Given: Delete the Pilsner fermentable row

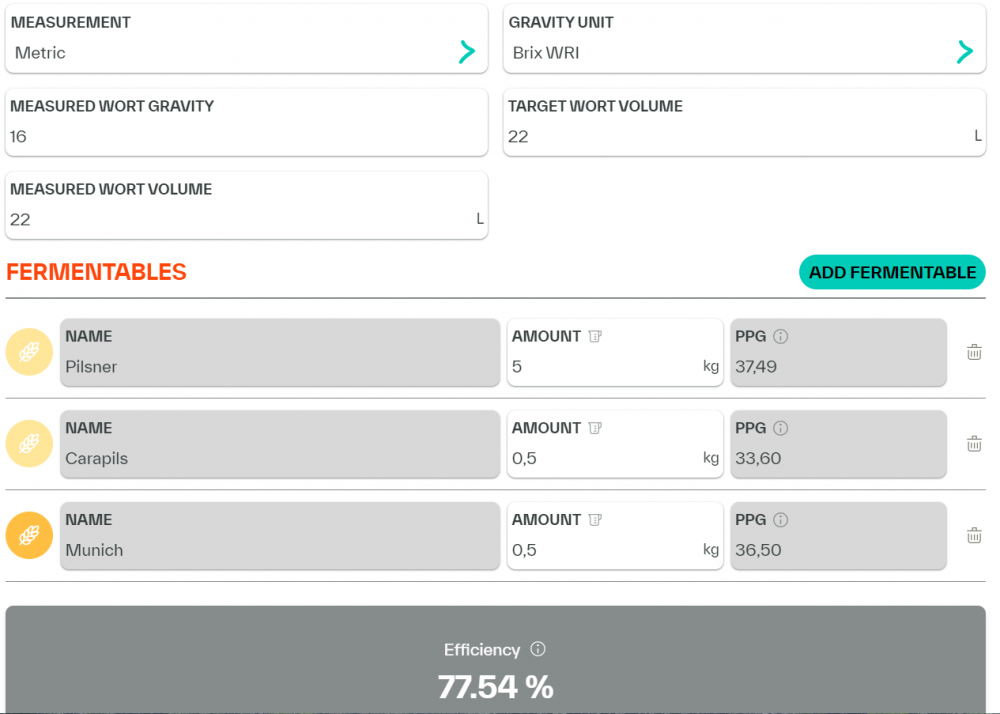Looking at the screenshot, I should (x=974, y=352).
